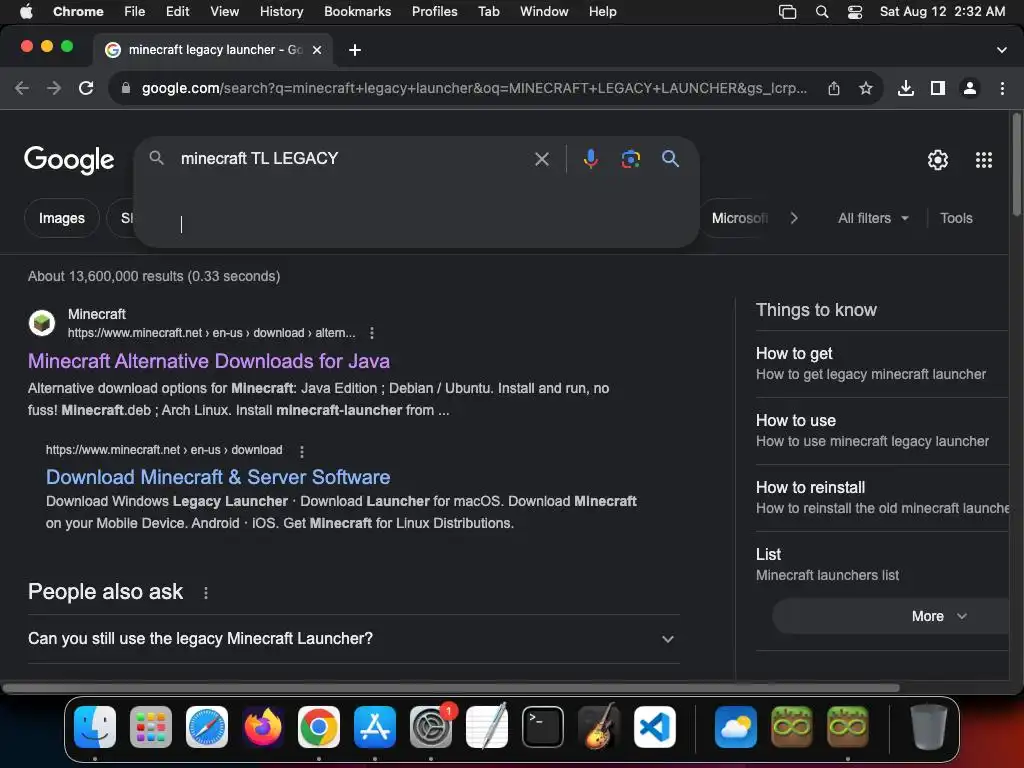
Task: Open GarageBand from the Dock
Action: (x=599, y=727)
